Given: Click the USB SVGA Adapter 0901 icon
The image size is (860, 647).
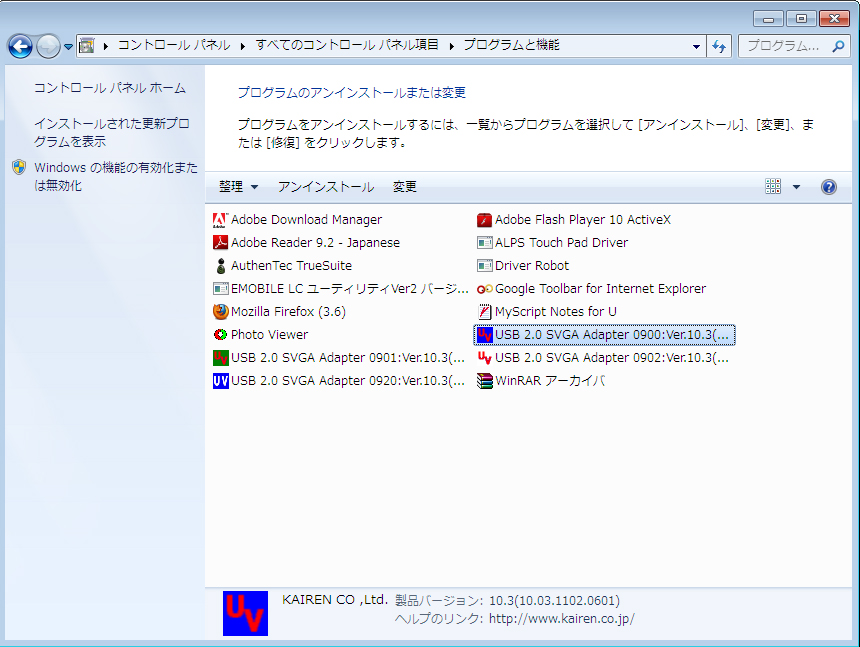Looking at the screenshot, I should tap(220, 357).
